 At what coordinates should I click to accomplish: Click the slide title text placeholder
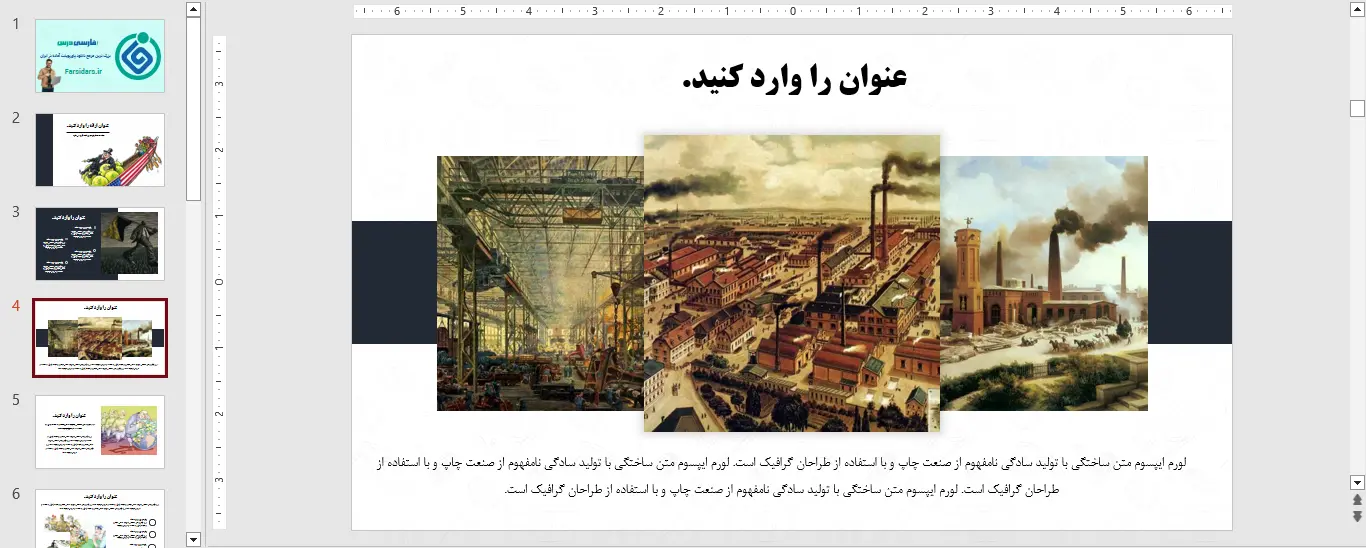pos(793,78)
